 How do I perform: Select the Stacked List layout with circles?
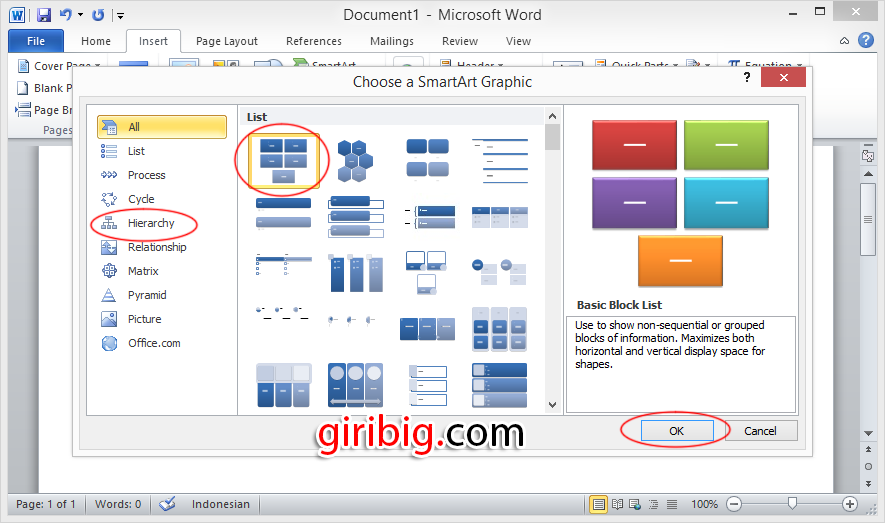coord(500,272)
